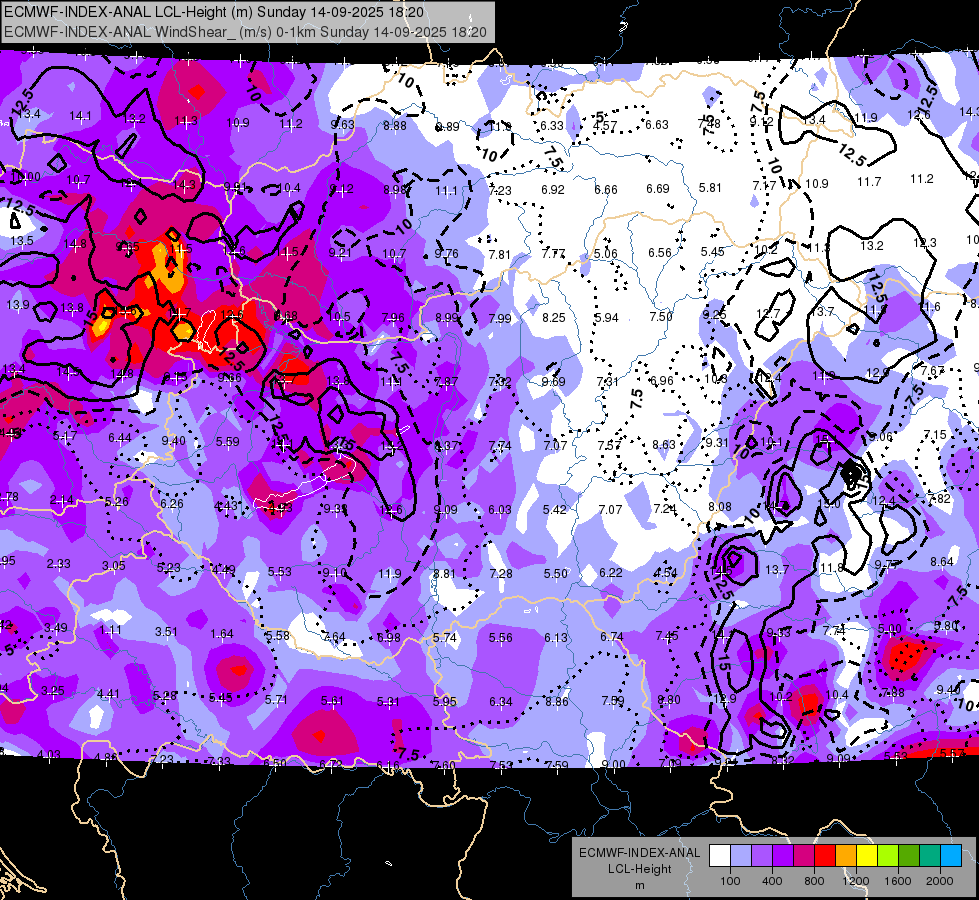This screenshot has width=979, height=900.
Task: Click the shear value '5.50' on the map
Action: pos(556,573)
